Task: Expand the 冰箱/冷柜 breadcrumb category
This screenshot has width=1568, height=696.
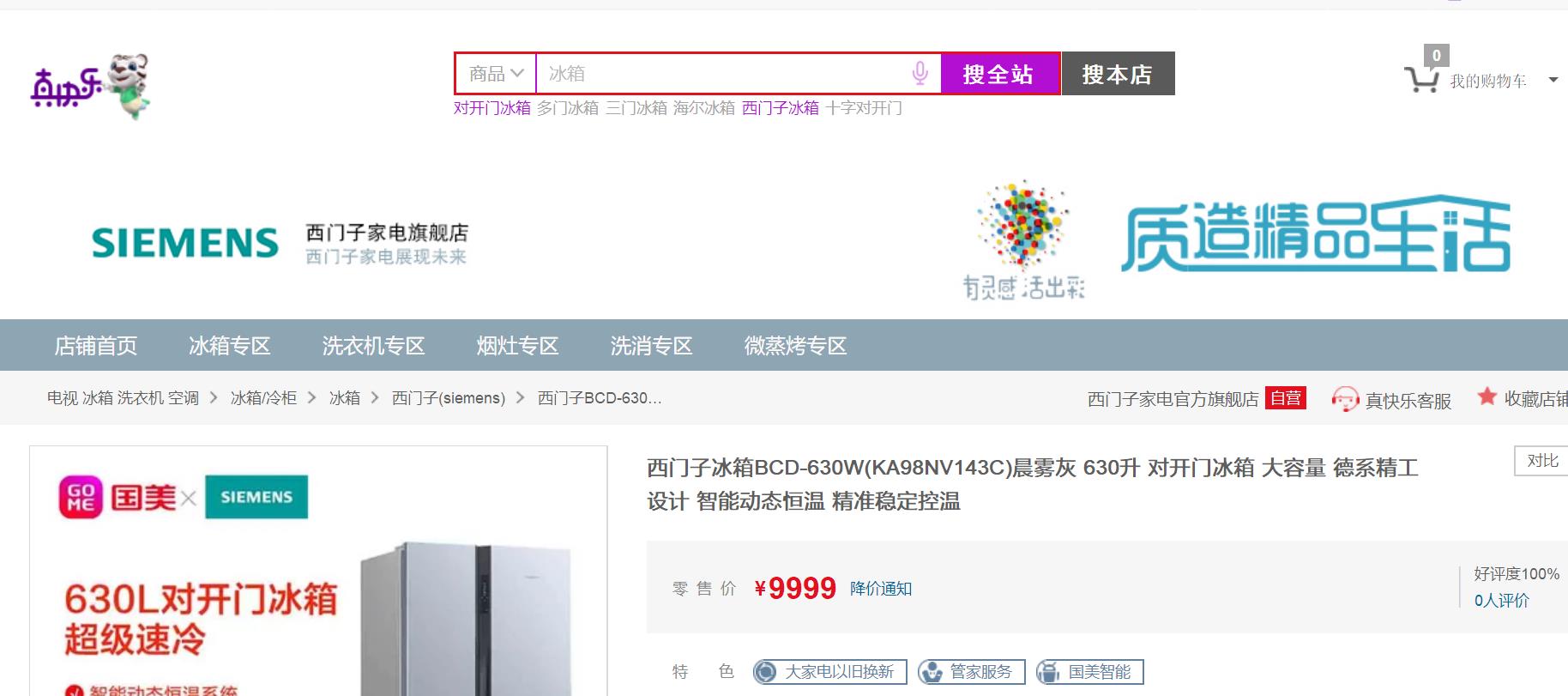Action: [x=263, y=398]
